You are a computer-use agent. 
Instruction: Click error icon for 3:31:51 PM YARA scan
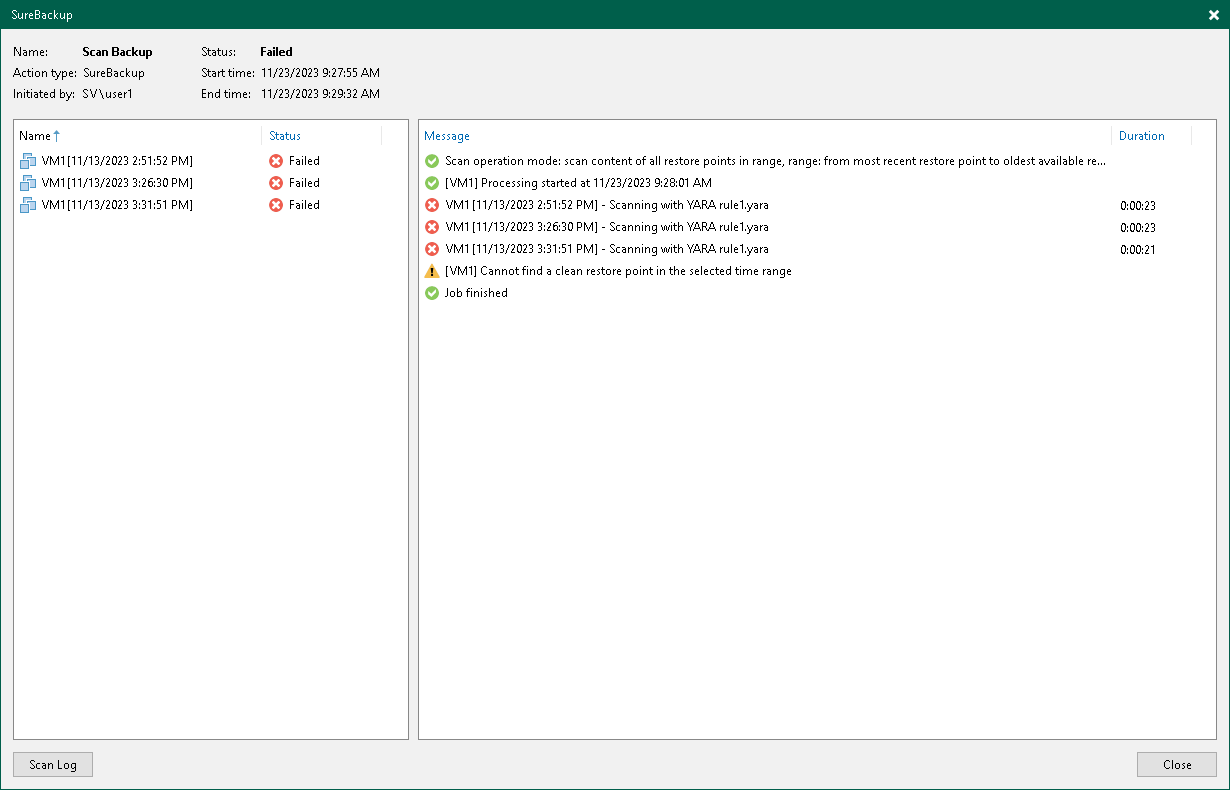tap(432, 249)
